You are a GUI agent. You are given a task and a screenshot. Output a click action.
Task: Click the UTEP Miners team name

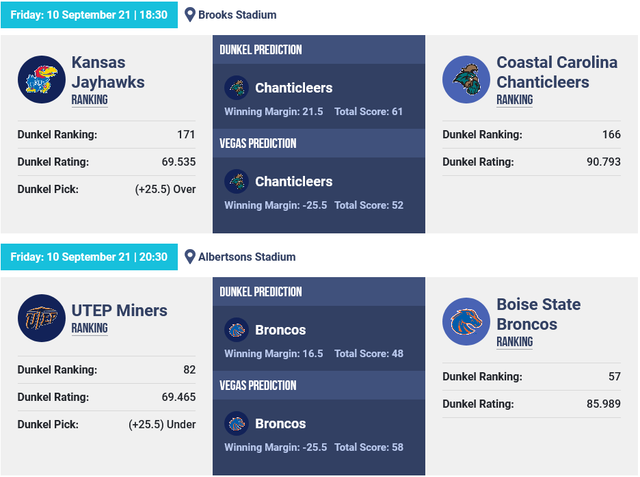[x=119, y=311]
